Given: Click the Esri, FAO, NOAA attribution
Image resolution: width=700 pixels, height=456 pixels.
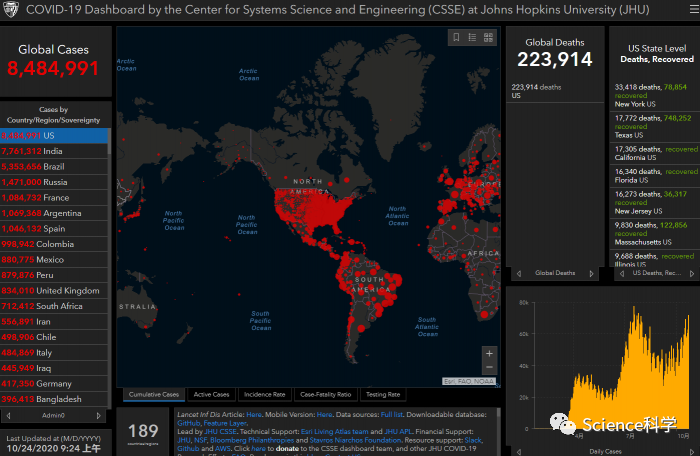Looking at the screenshot, I should click(x=469, y=381).
